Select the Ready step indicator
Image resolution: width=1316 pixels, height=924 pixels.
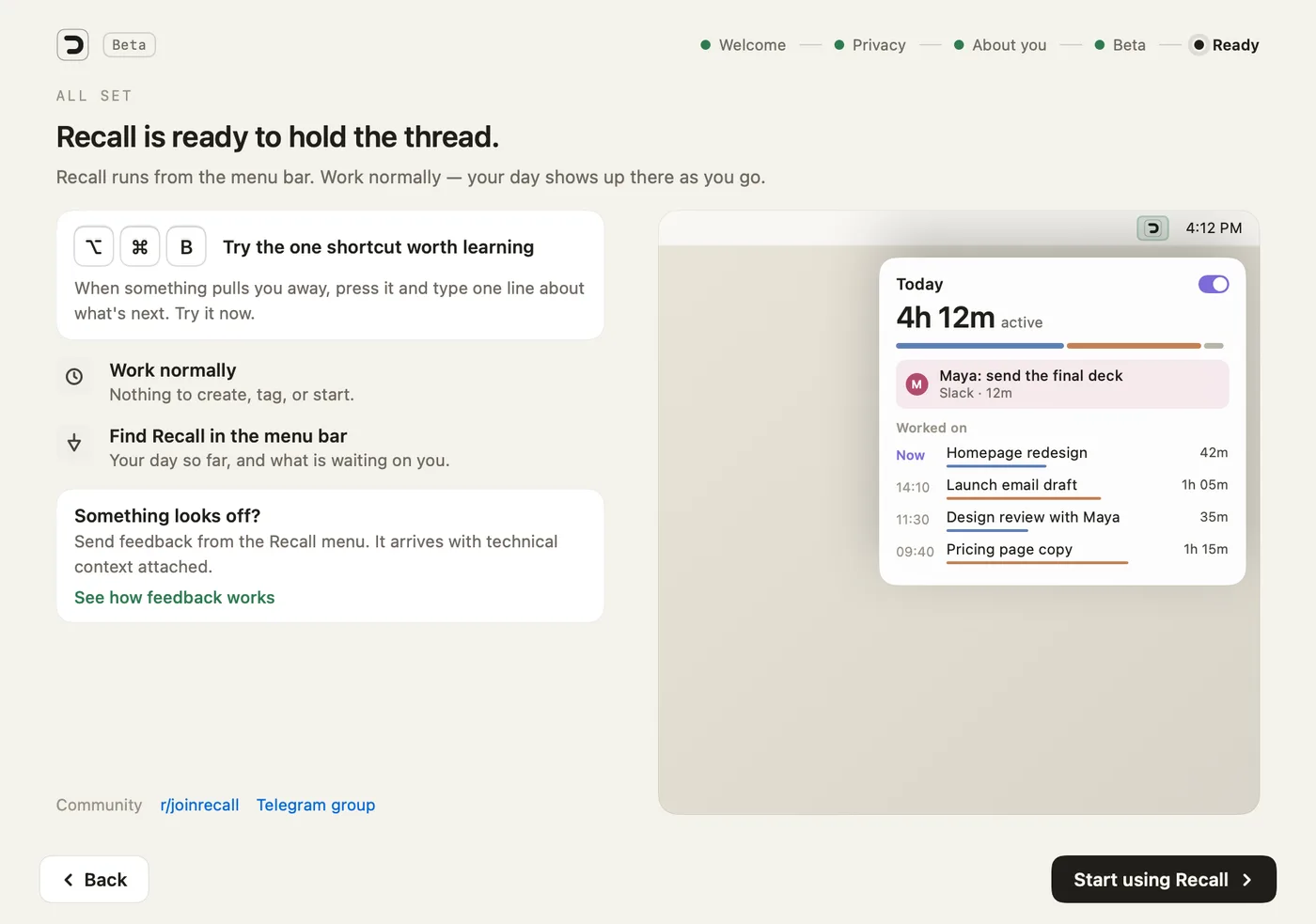[x=1225, y=45]
